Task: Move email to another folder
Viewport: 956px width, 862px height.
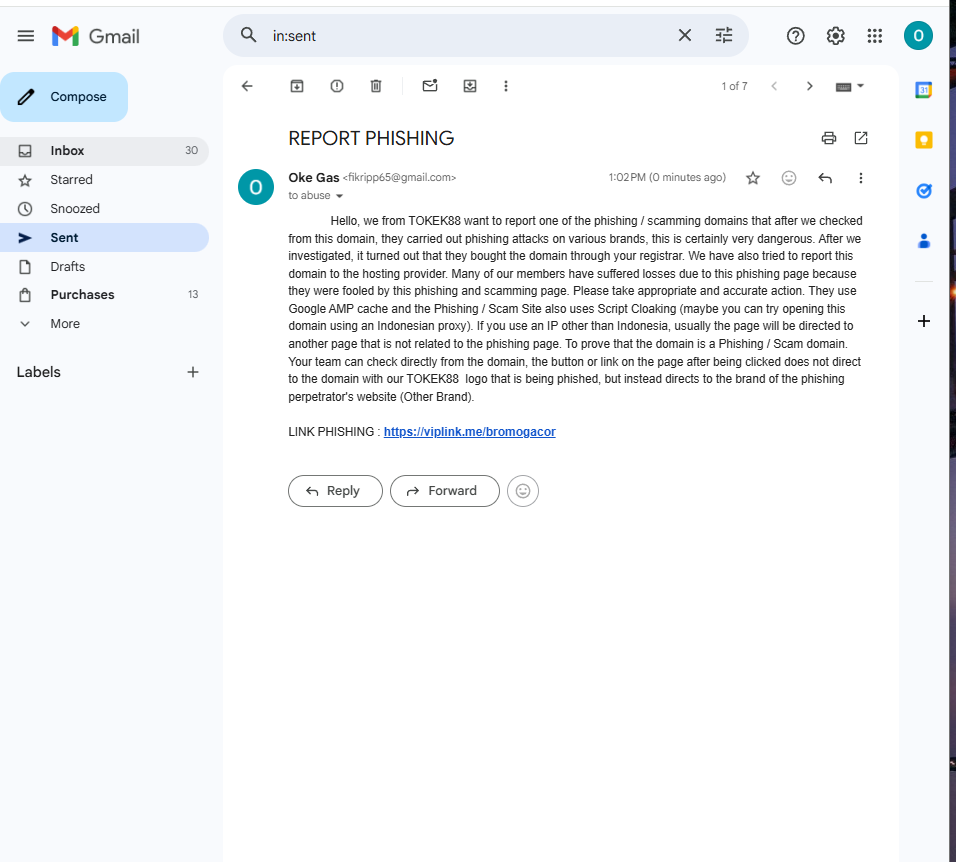Action: click(x=469, y=86)
